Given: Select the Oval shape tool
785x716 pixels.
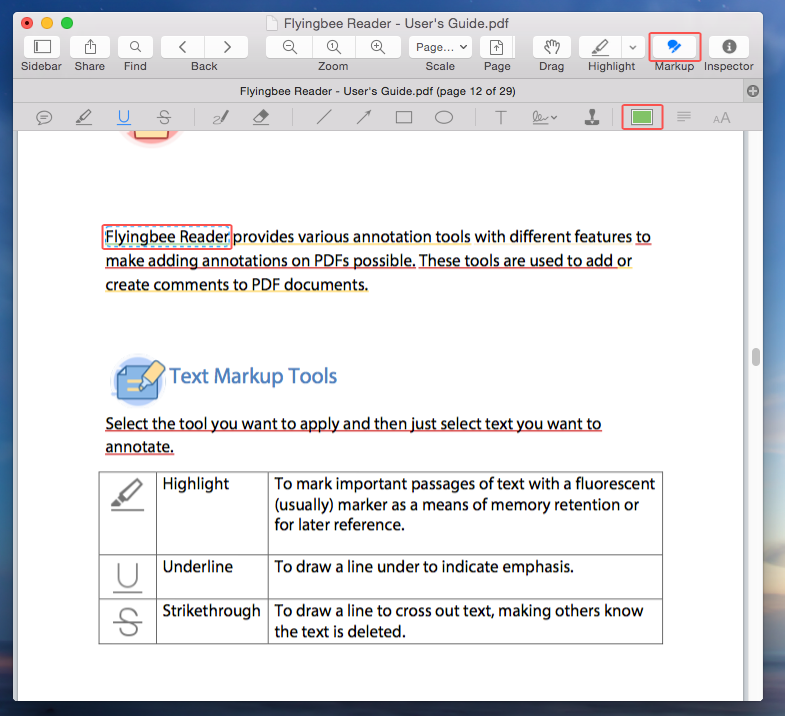Looking at the screenshot, I should tap(444, 118).
